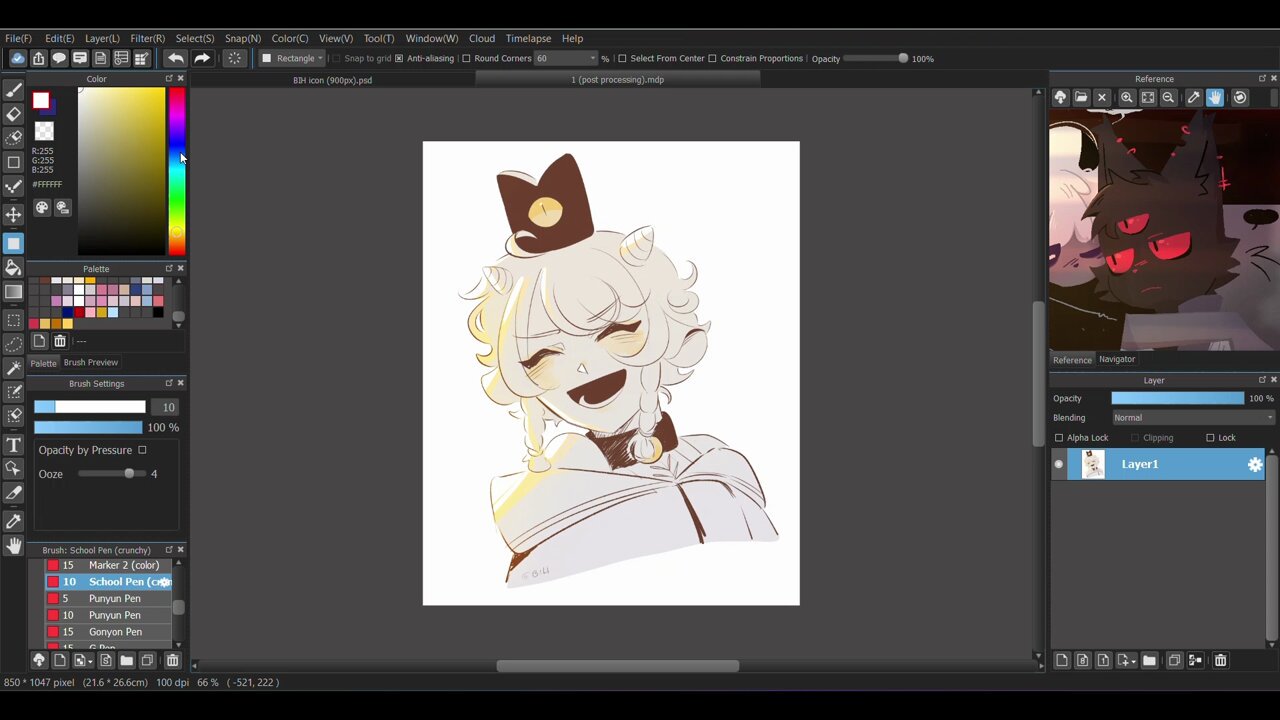Open Layer1 settings gear
The height and width of the screenshot is (720, 1280).
coord(1255,464)
